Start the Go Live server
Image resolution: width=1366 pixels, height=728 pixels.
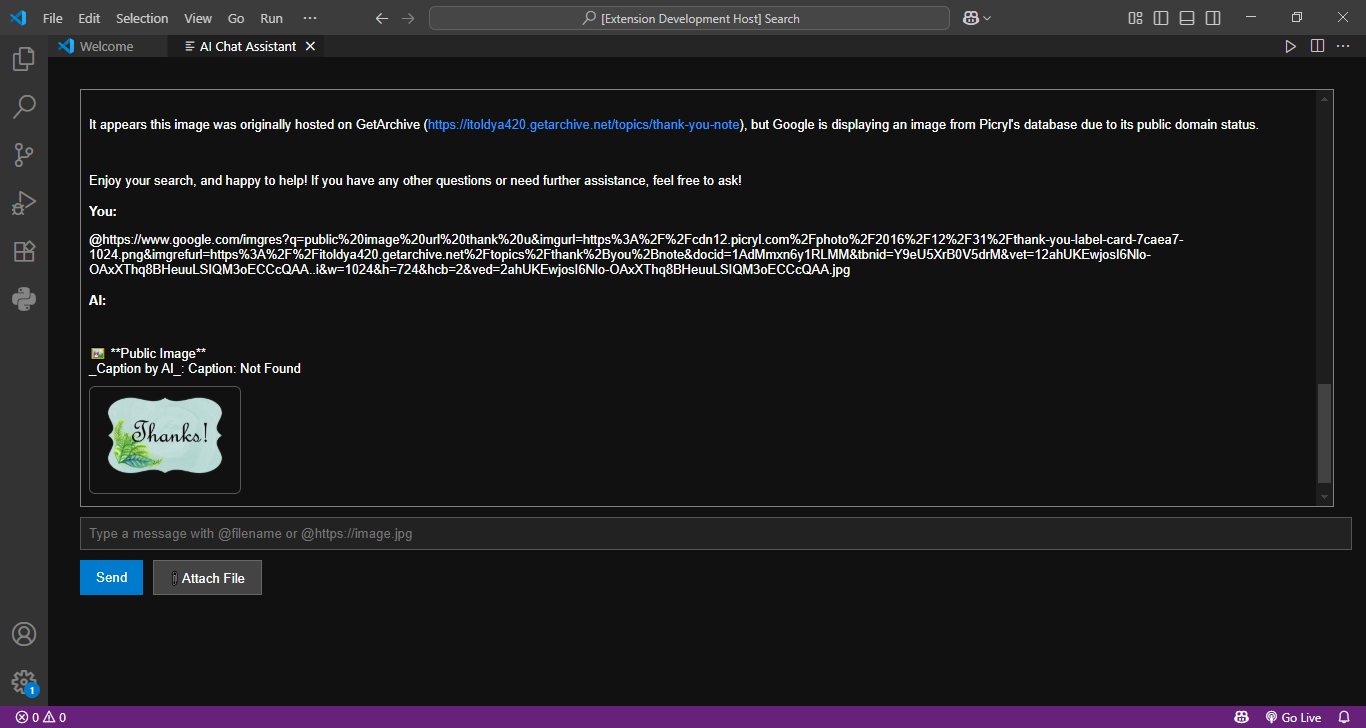(1295, 717)
